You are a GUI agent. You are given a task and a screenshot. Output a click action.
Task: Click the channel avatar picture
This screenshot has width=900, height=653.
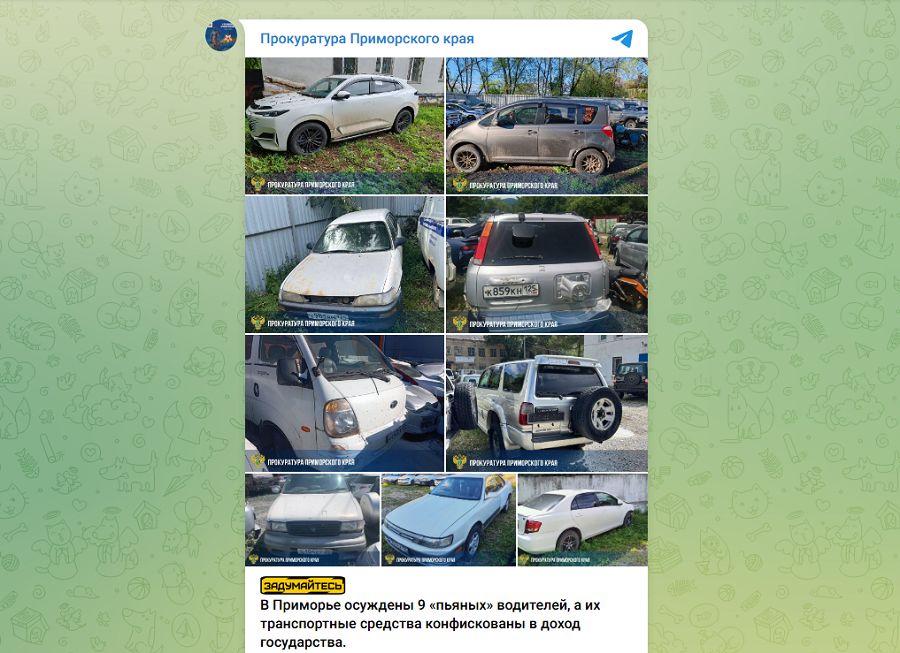coord(221,35)
